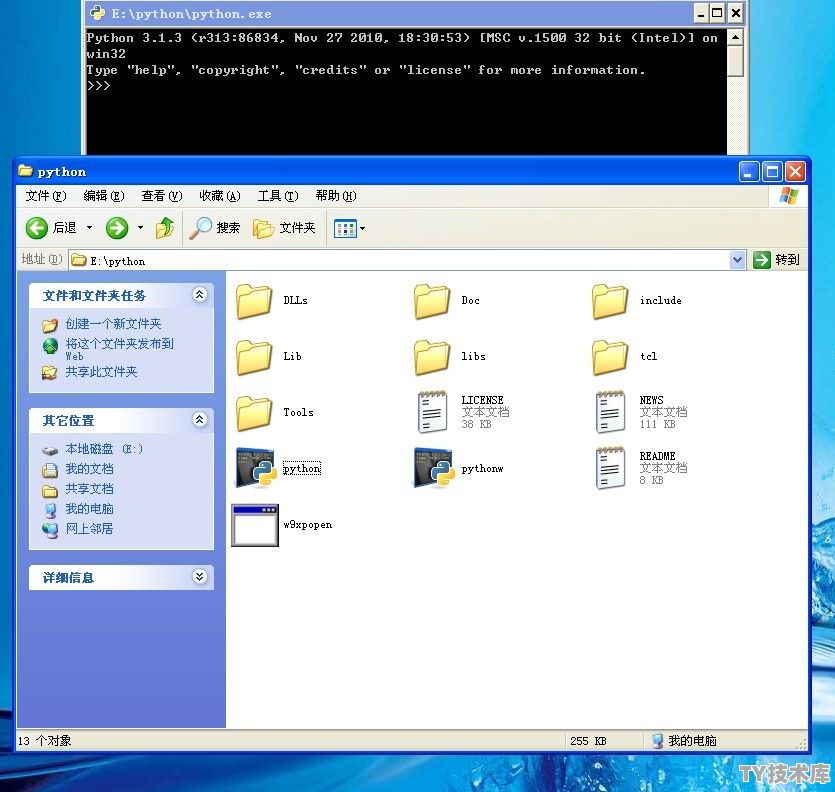Viewport: 835px width, 792px height.
Task: Click 创建一个新文件夹 link
Action: 113,324
